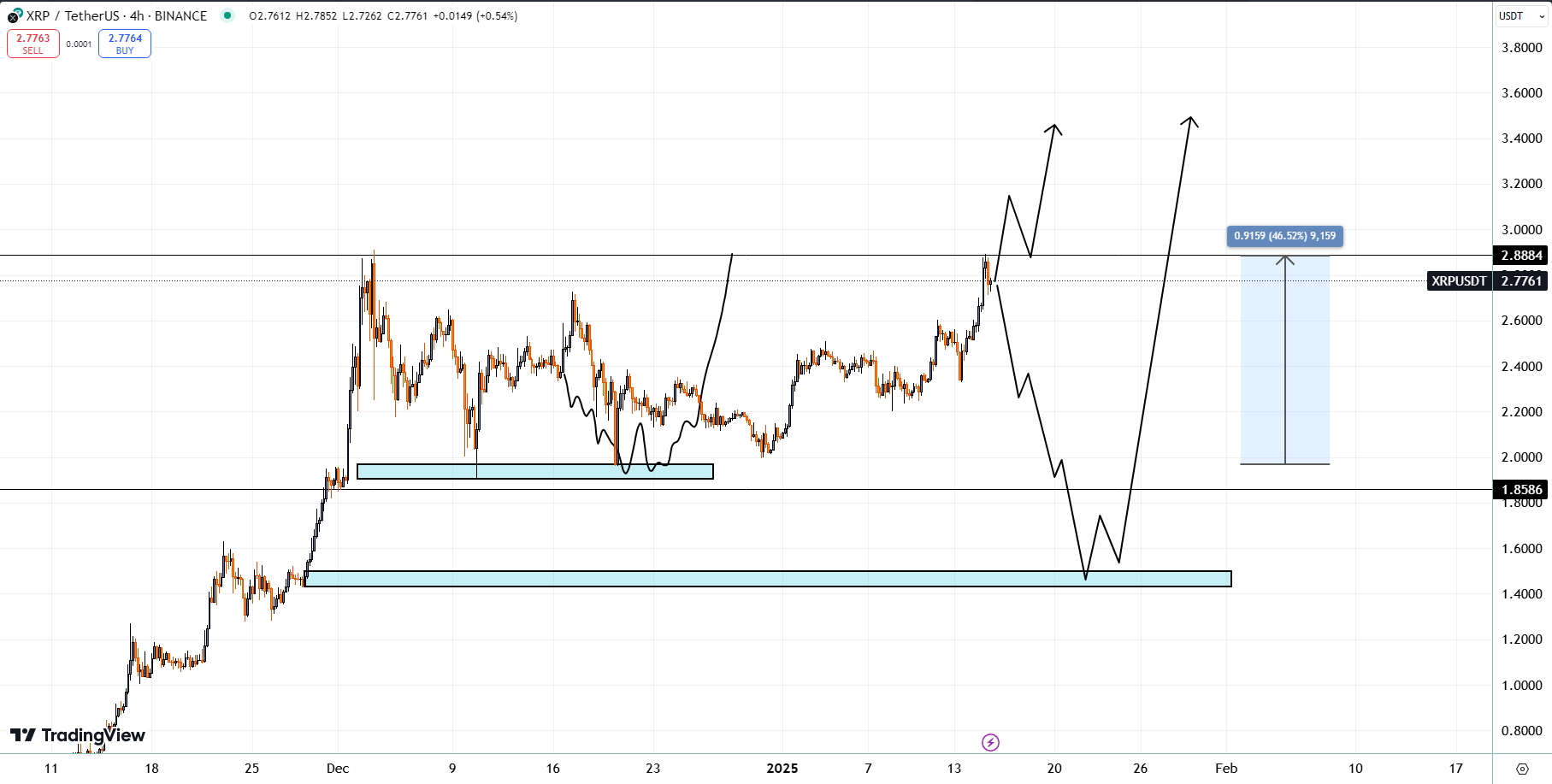Open the USDT currency dropdown
The height and width of the screenshot is (784, 1552).
click(1522, 16)
